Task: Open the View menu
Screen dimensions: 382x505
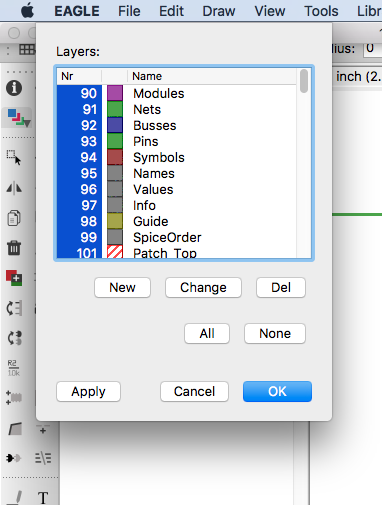Action: point(270,11)
